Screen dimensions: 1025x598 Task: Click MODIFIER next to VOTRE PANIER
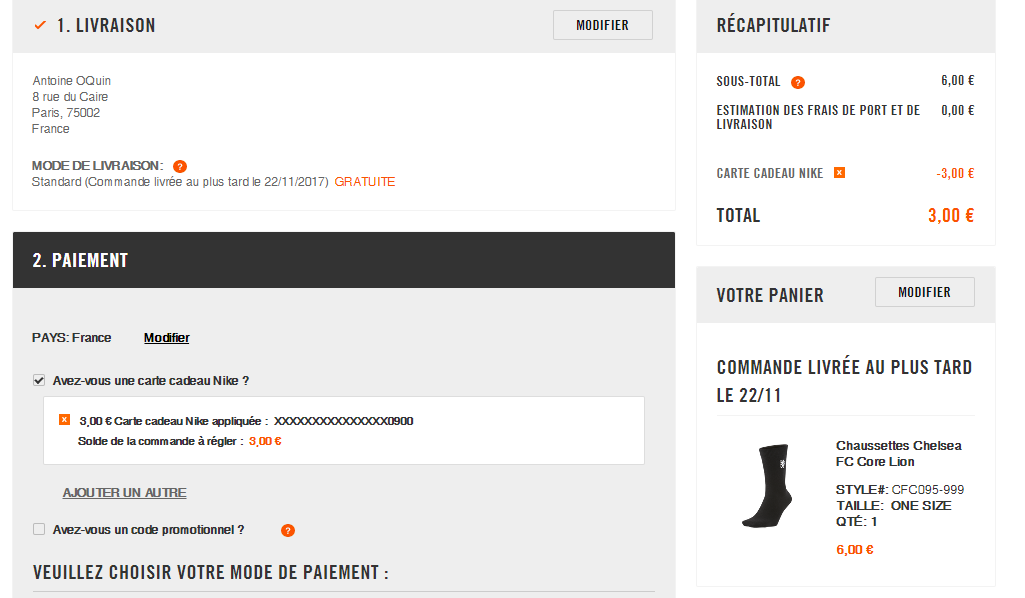pyautogui.click(x=924, y=291)
